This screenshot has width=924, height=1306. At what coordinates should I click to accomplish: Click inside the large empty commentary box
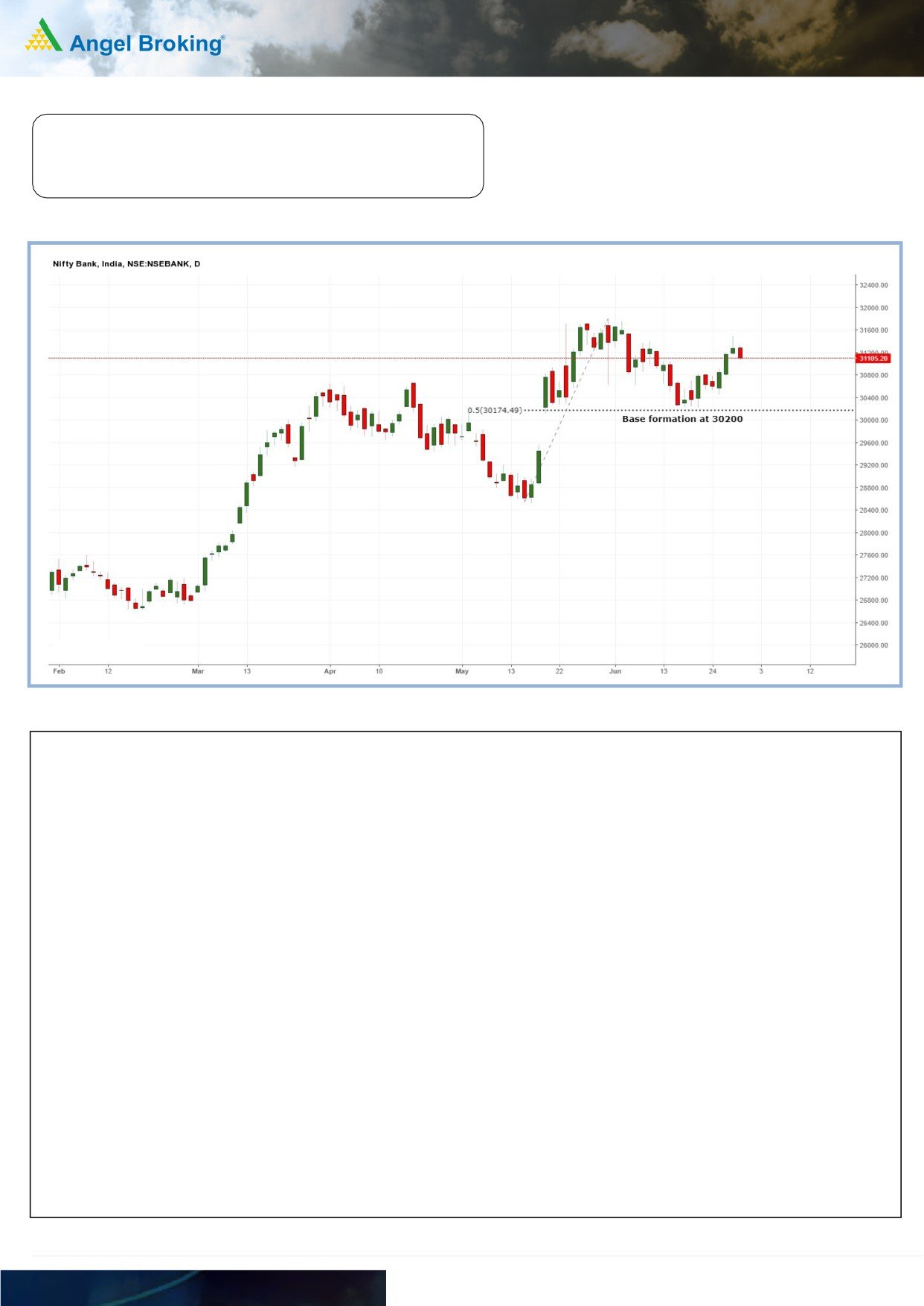point(465,974)
